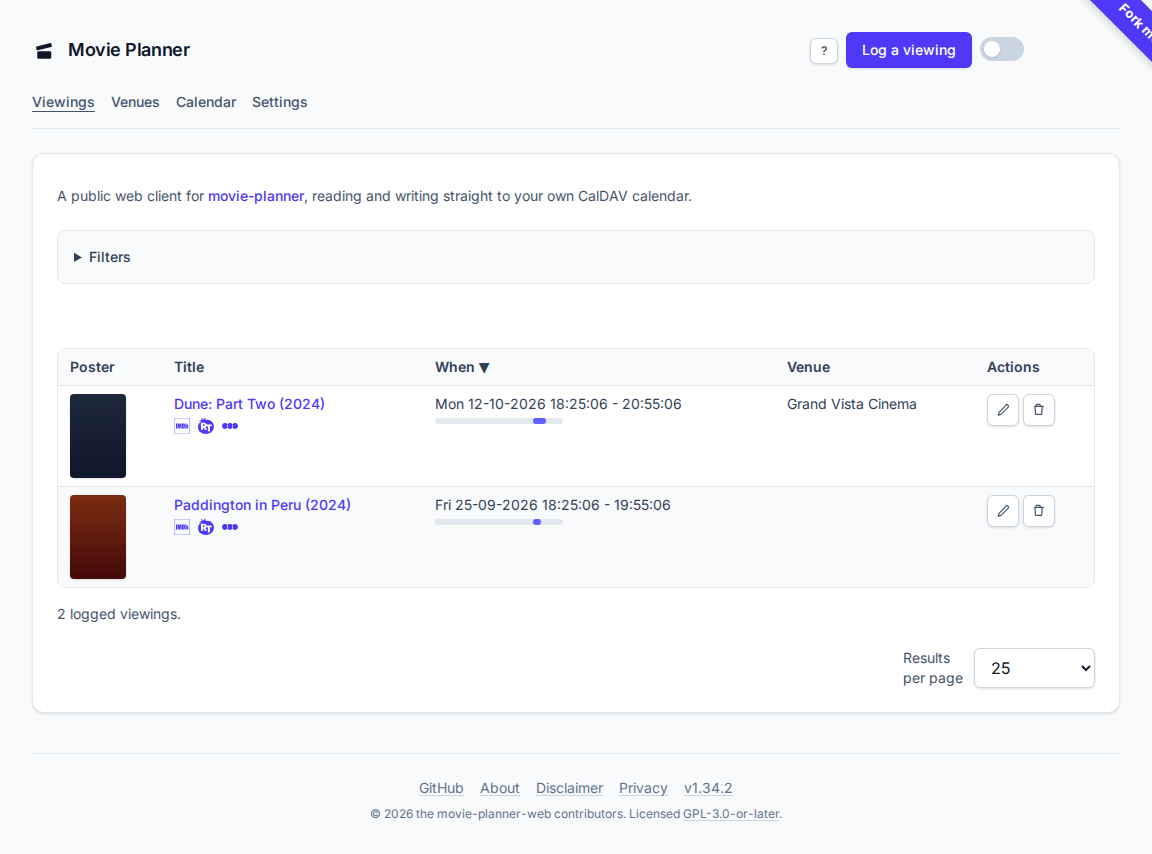The image size is (1152, 854).
Task: Open the v1.34.2 version link
Action: [708, 788]
